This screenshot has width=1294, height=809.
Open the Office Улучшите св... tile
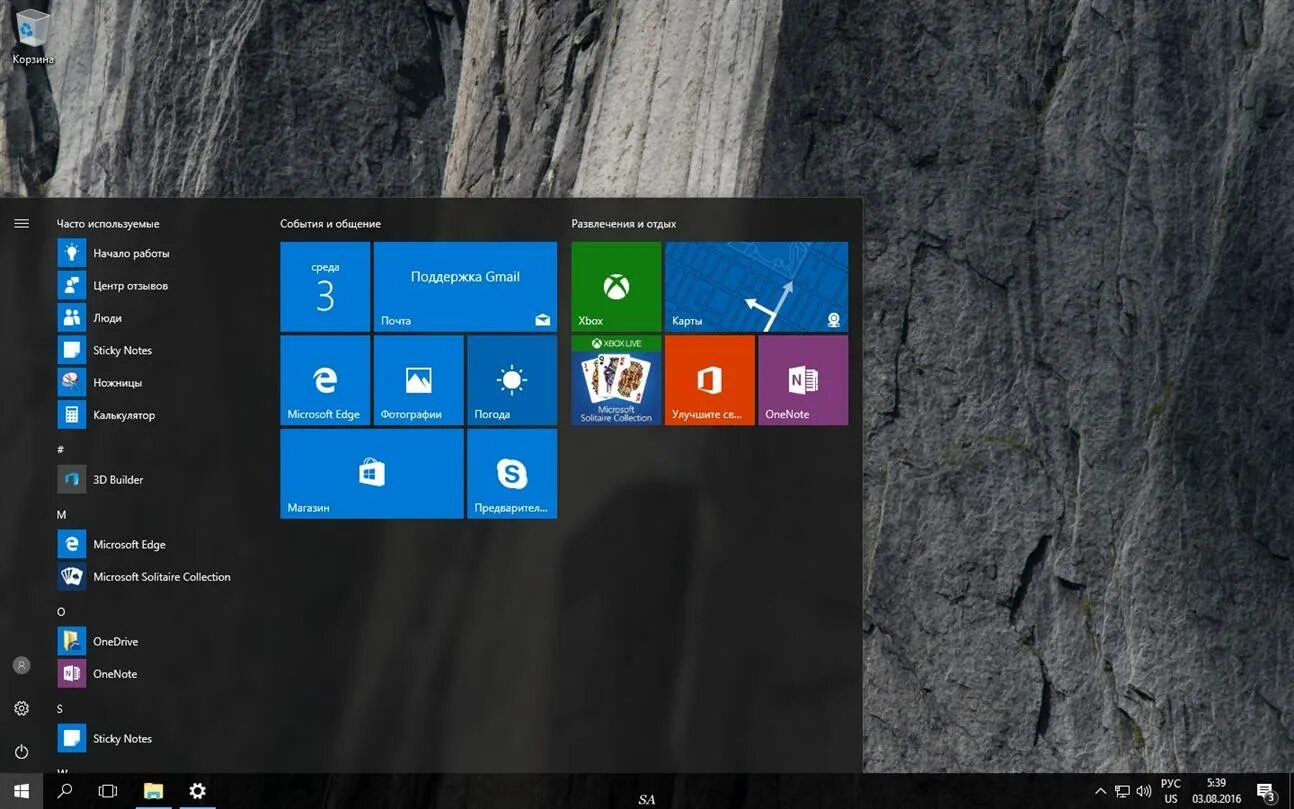pos(710,380)
